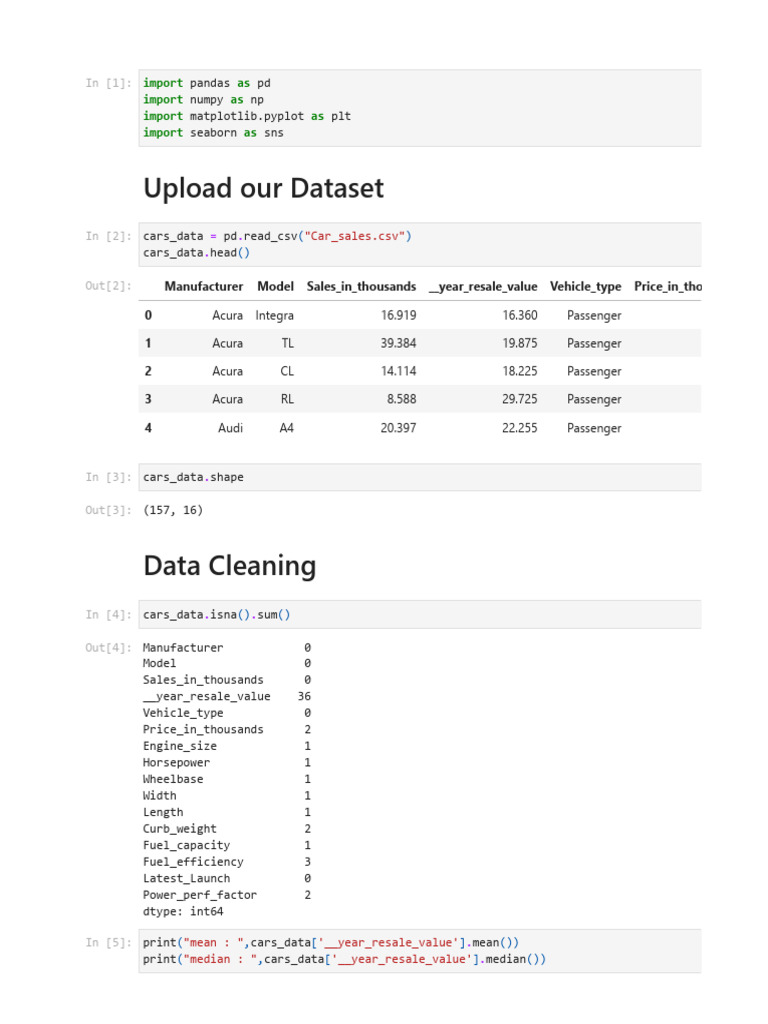Click the __year_resale_value column header
The height and width of the screenshot is (1024, 768).
[483, 286]
